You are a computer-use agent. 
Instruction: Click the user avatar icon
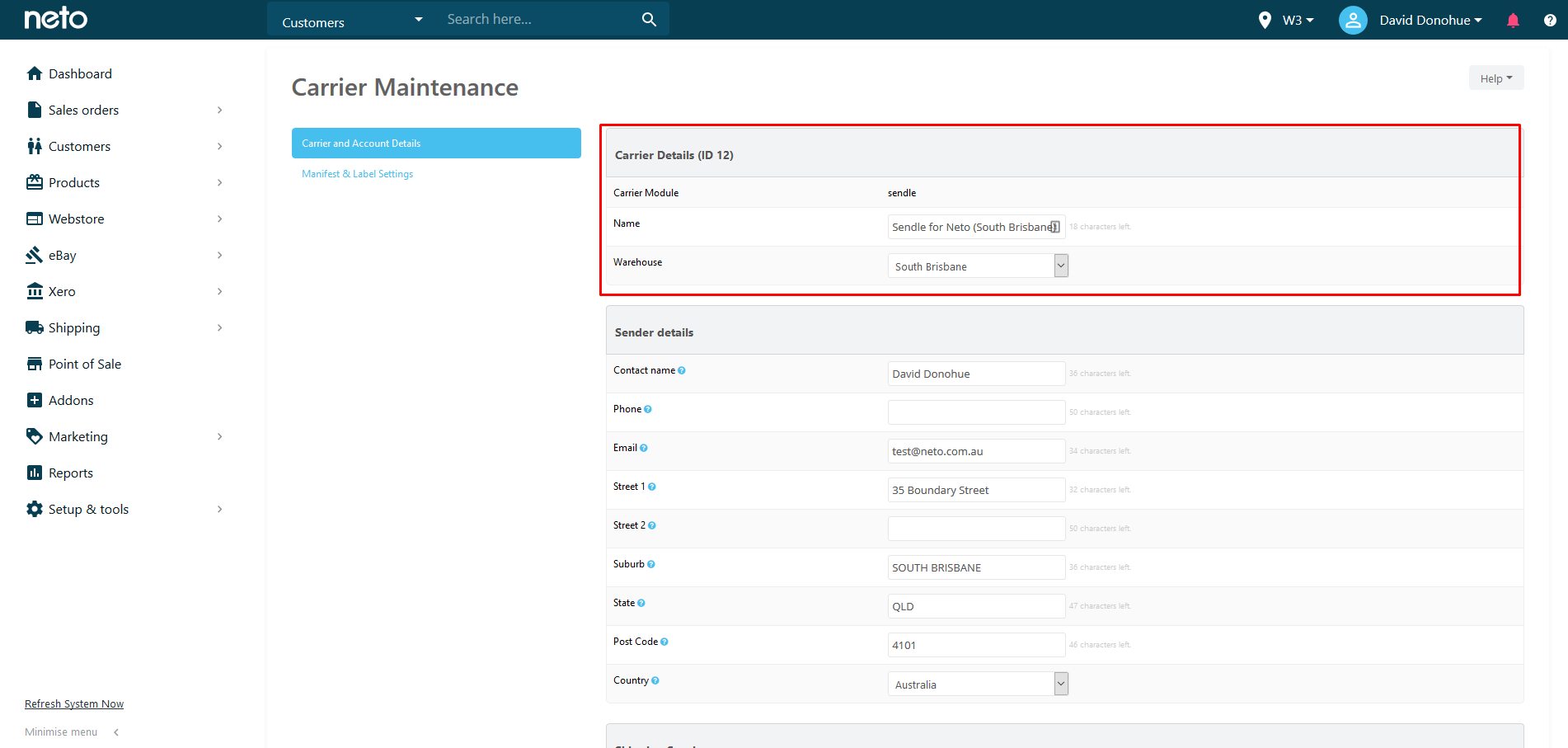(1353, 20)
